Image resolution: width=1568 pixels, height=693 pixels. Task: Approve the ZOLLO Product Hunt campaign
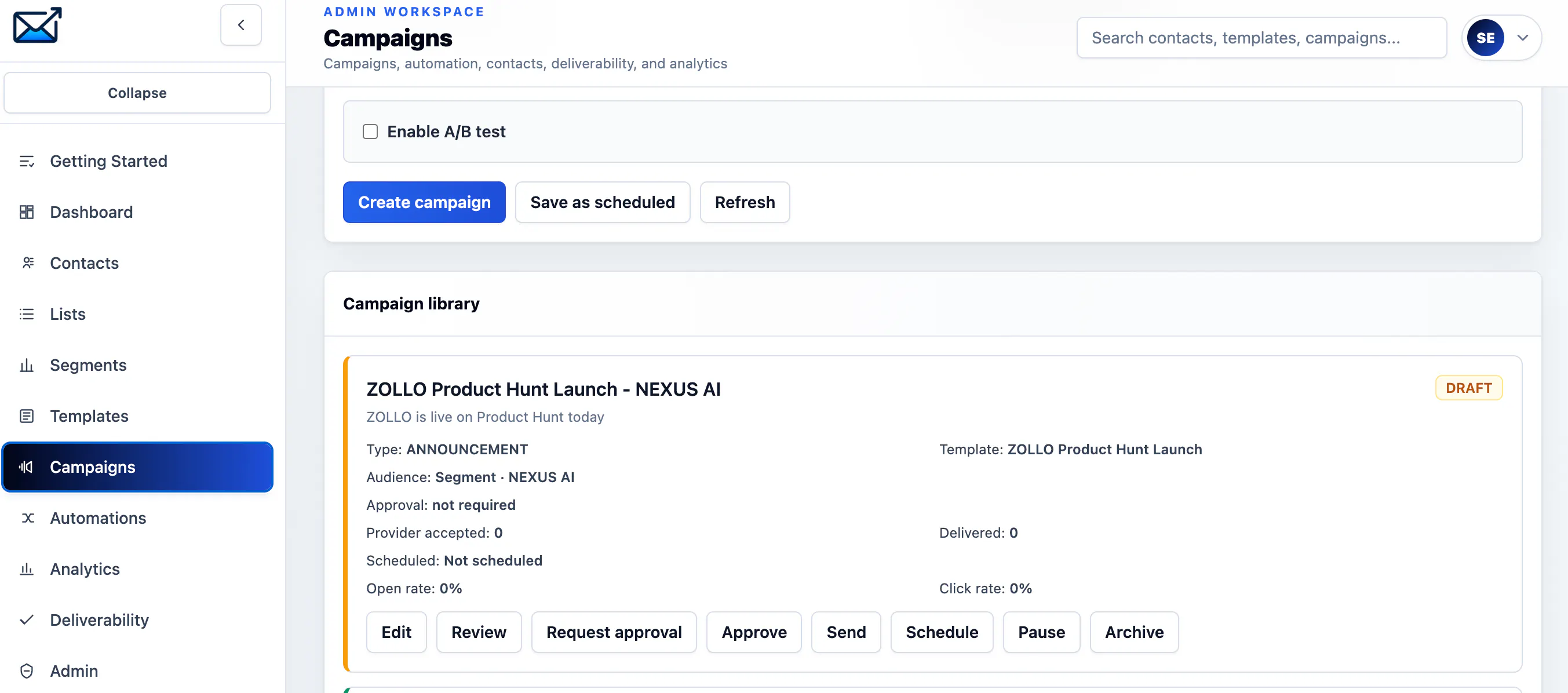click(x=754, y=632)
